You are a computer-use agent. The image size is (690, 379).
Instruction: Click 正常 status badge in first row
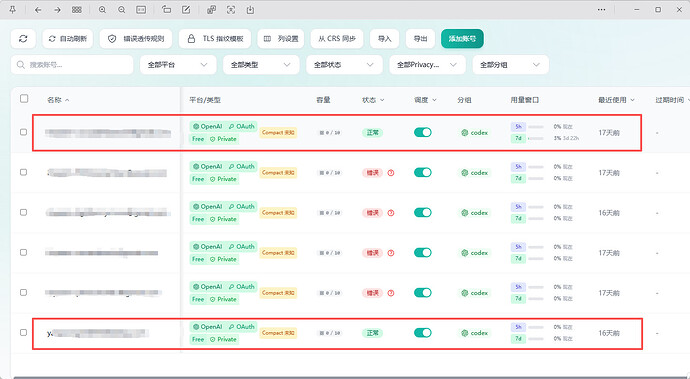click(372, 132)
